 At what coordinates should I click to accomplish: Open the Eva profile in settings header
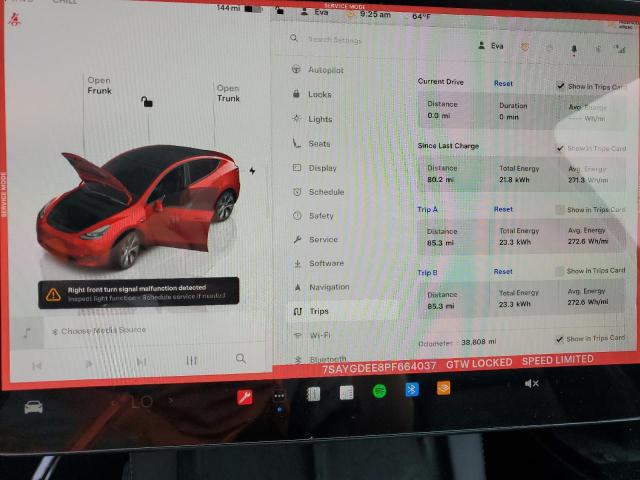[x=491, y=46]
